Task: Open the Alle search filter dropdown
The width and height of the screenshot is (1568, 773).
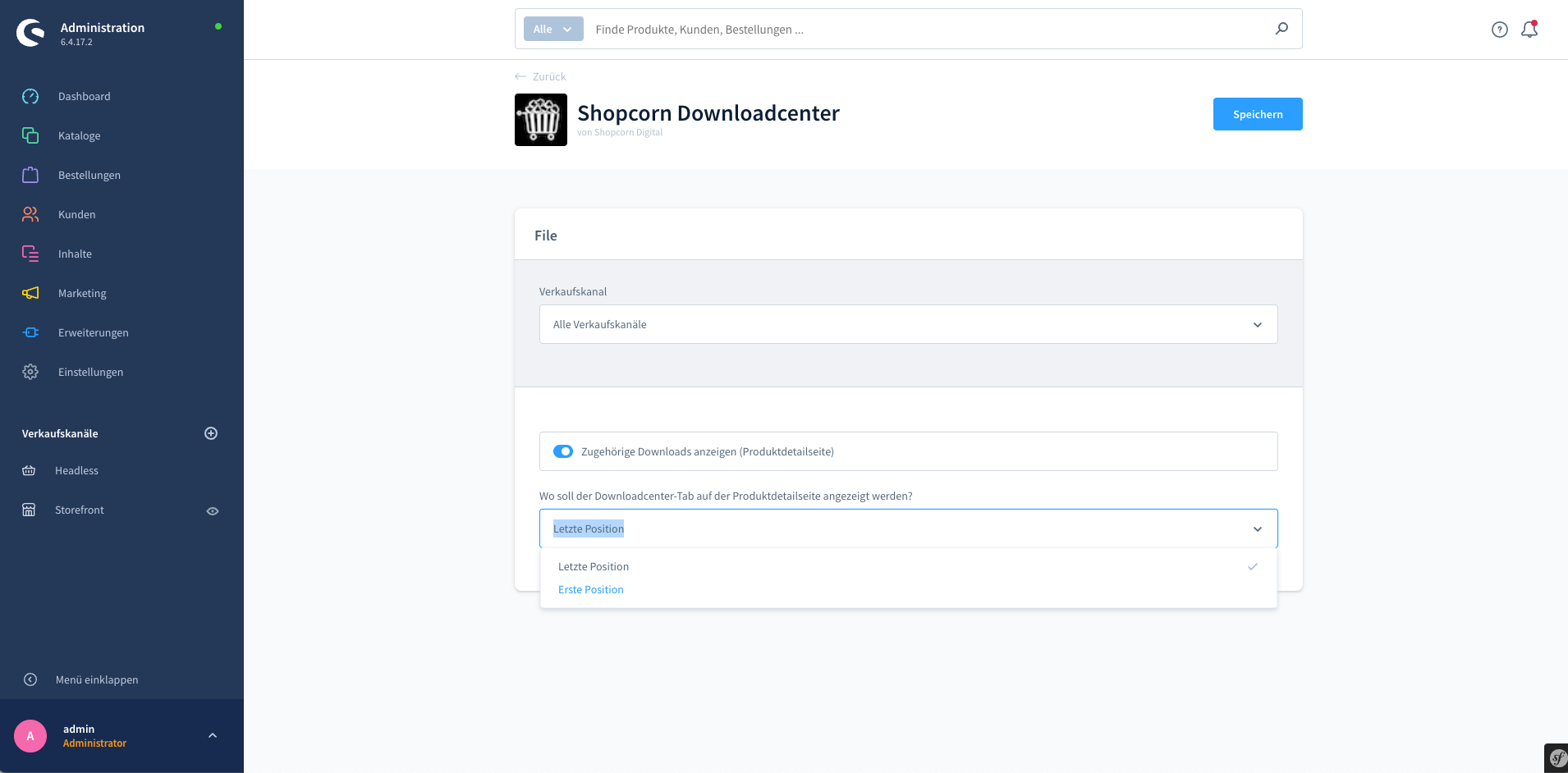Action: click(553, 29)
